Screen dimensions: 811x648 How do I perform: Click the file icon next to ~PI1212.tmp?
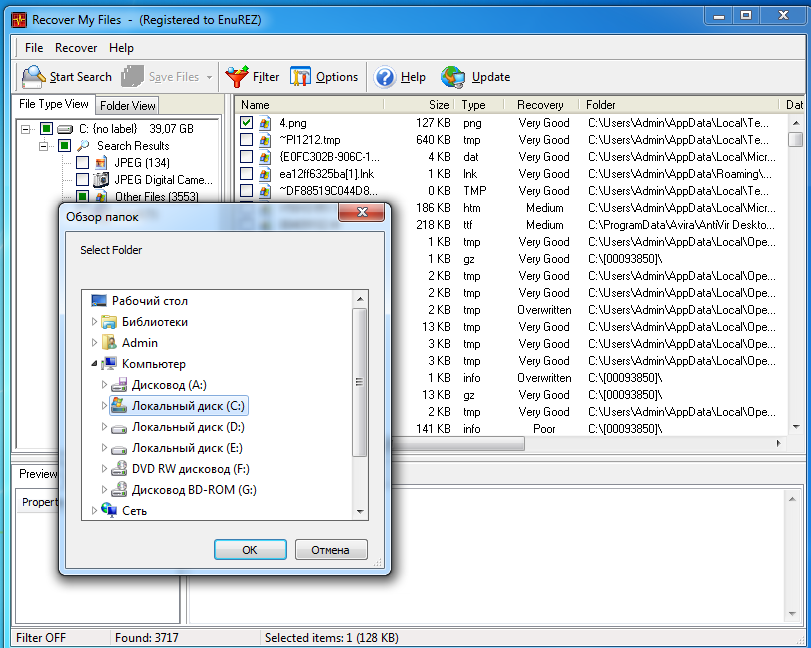265,140
